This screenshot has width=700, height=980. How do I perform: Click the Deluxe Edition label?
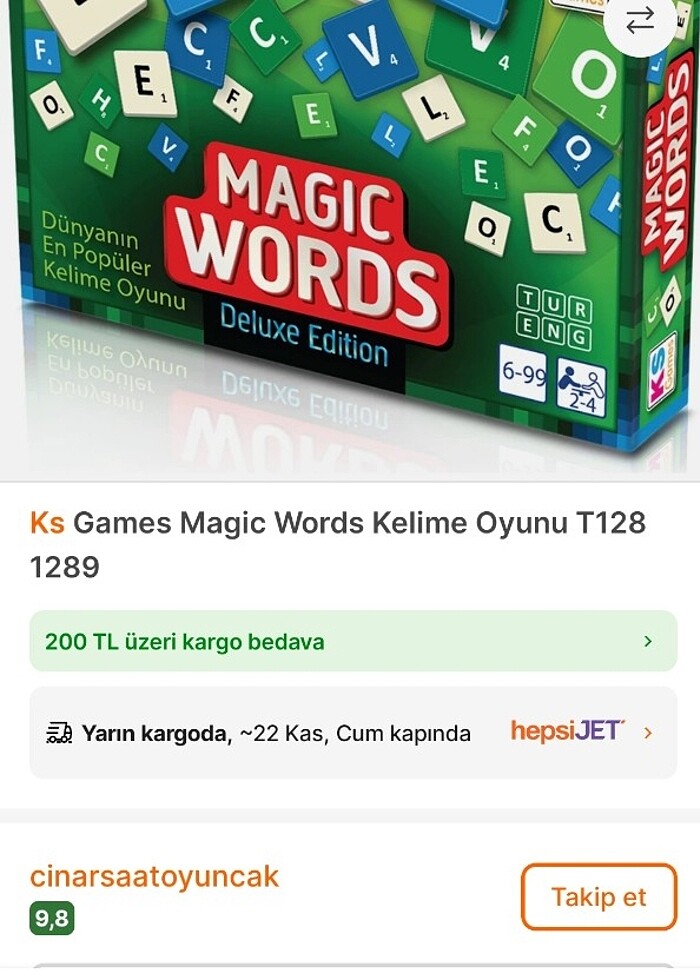[x=304, y=335]
